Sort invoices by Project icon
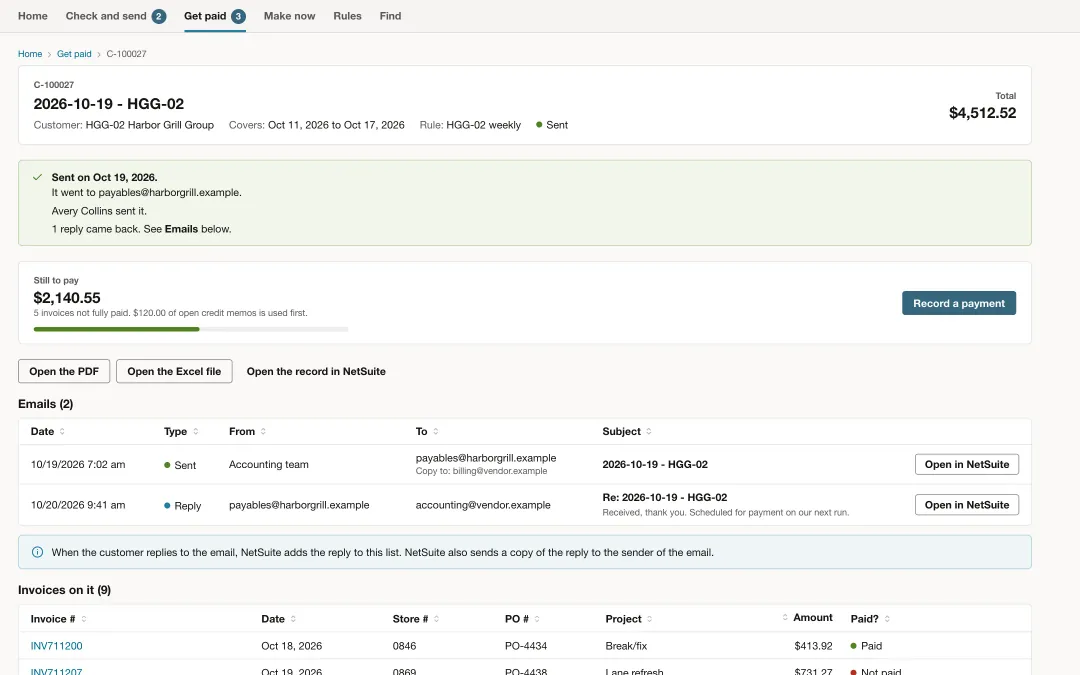Screen dimensions: 1080x675 tap(650, 619)
